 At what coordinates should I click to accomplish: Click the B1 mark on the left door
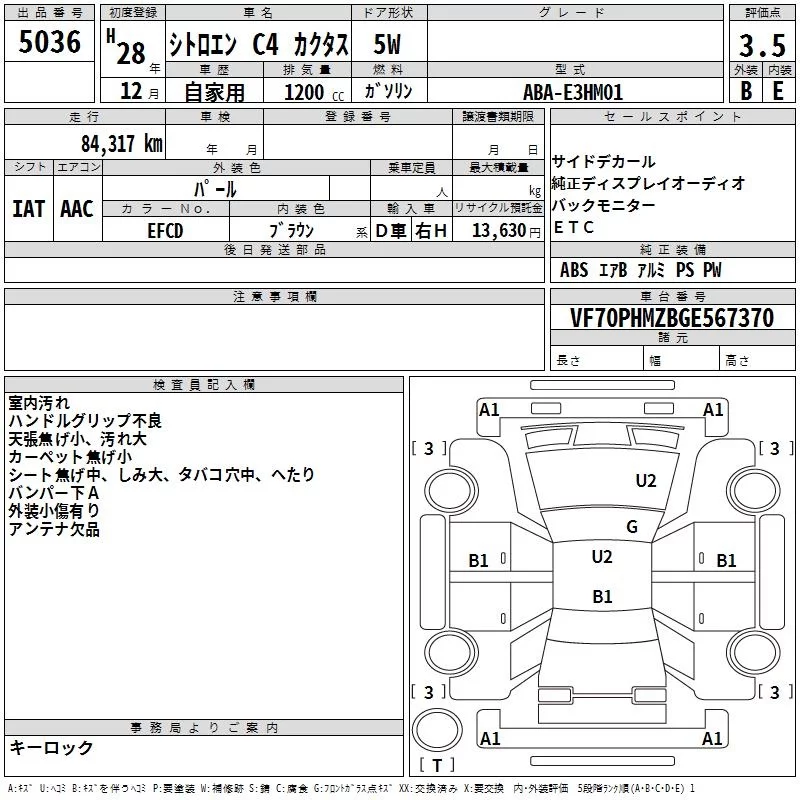pos(479,561)
